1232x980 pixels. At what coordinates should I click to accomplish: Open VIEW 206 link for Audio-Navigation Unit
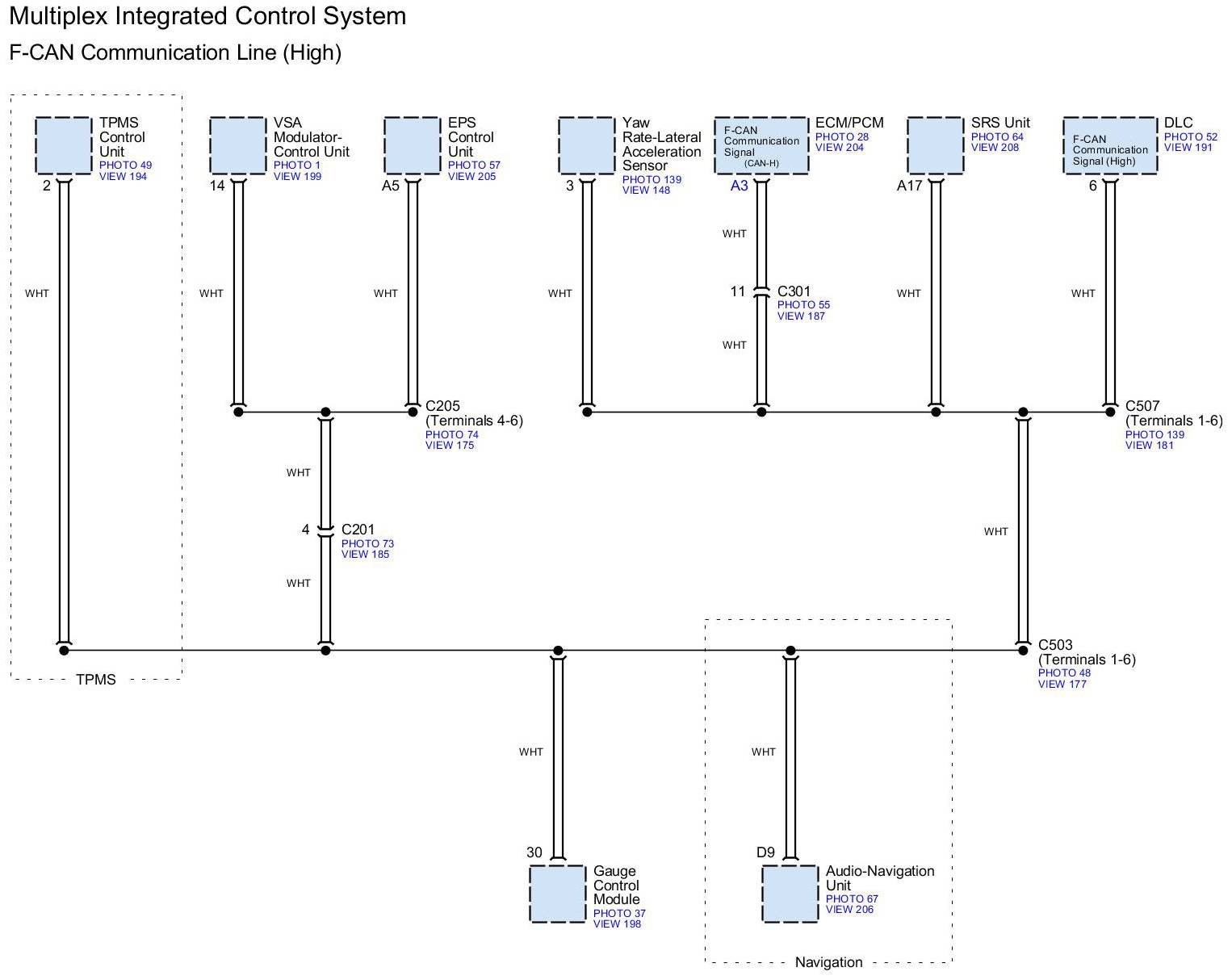coord(849,910)
